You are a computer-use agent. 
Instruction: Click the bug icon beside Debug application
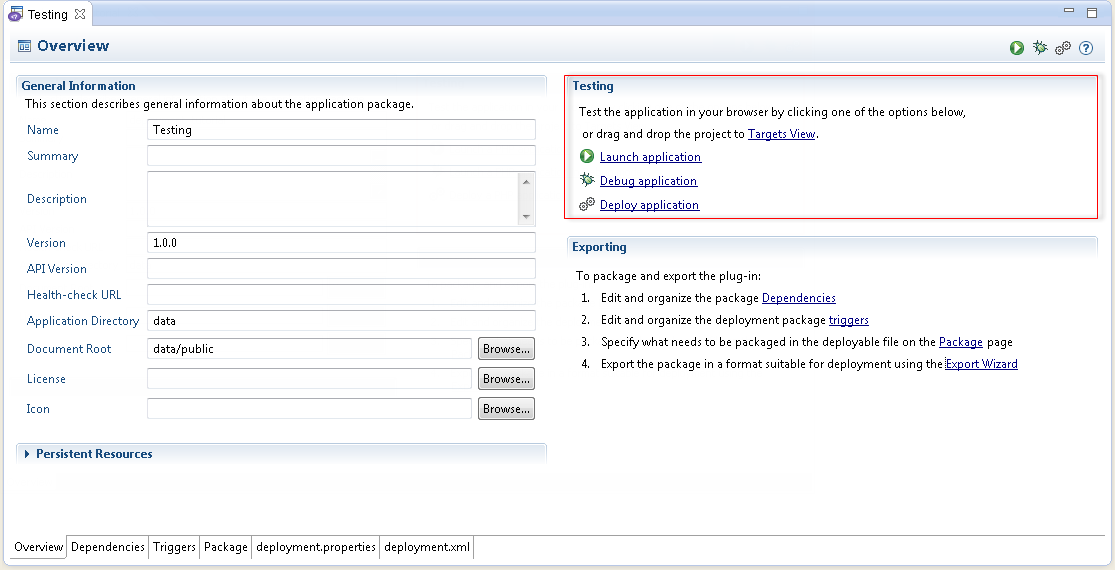tap(587, 180)
